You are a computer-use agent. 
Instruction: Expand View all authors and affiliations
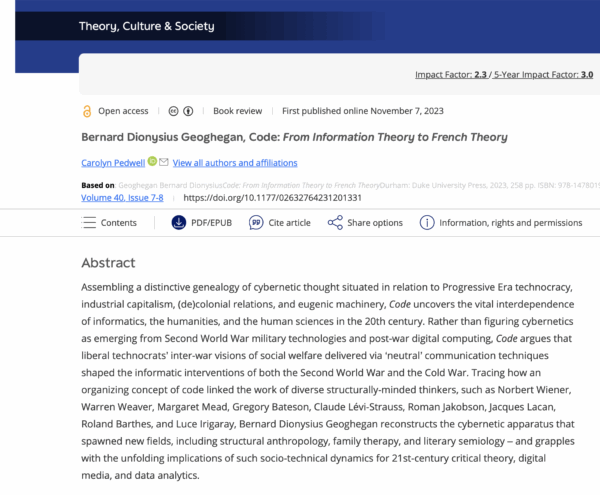235,163
